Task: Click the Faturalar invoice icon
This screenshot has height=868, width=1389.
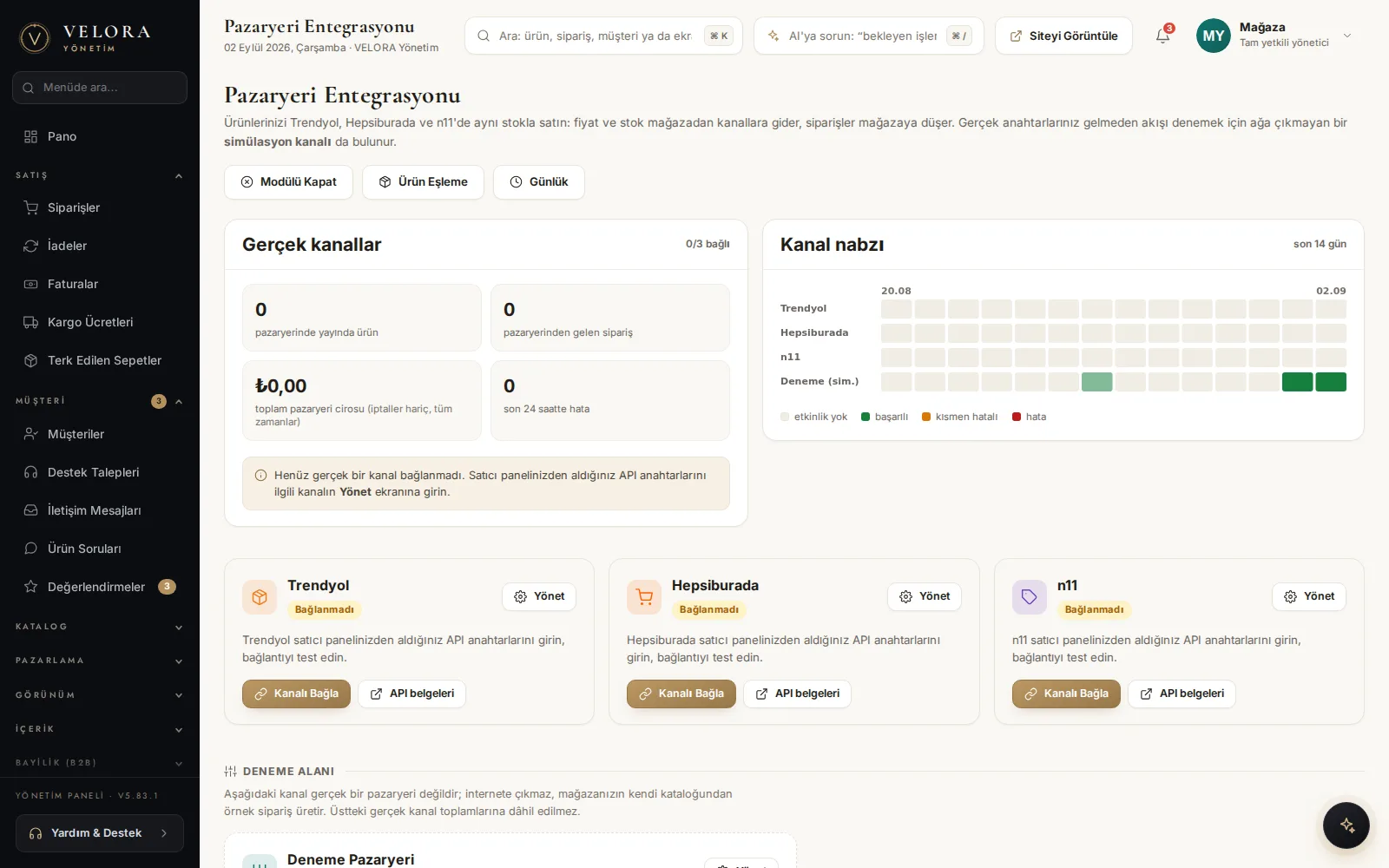Action: pos(31,284)
